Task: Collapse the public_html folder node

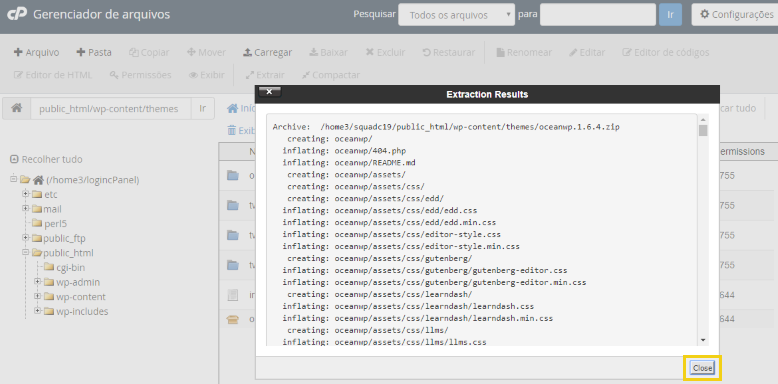Action: pos(25,253)
